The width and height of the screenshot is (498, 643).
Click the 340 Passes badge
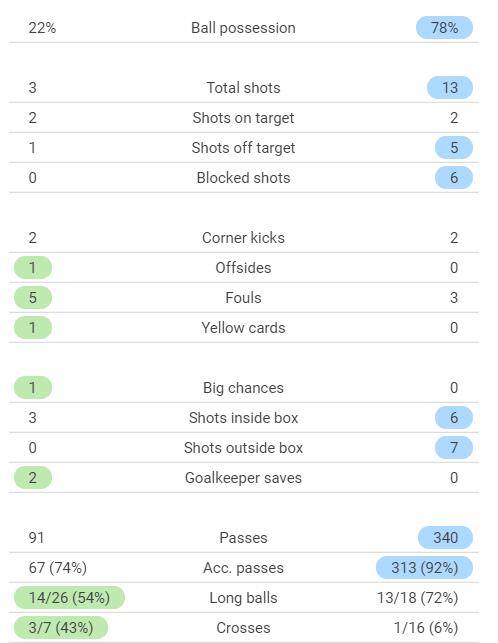(445, 538)
